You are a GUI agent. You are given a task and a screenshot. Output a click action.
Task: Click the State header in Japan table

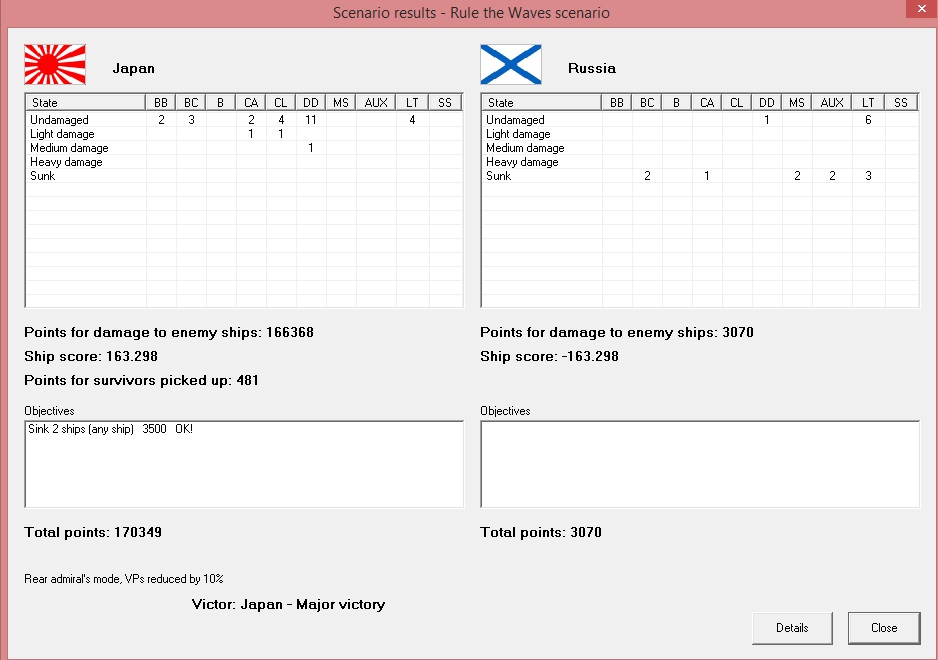86,102
